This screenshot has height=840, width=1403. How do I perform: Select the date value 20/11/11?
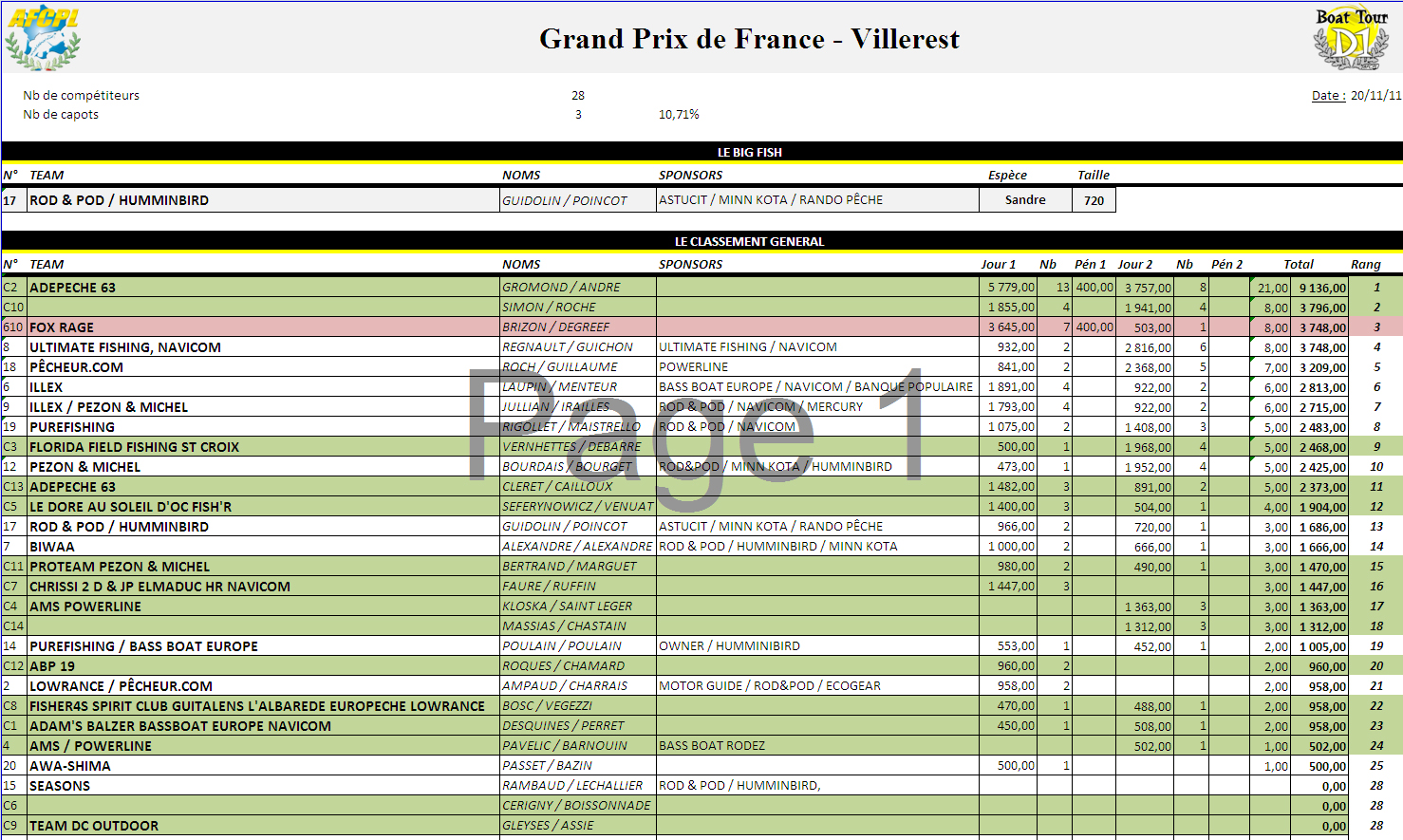pos(1375,95)
